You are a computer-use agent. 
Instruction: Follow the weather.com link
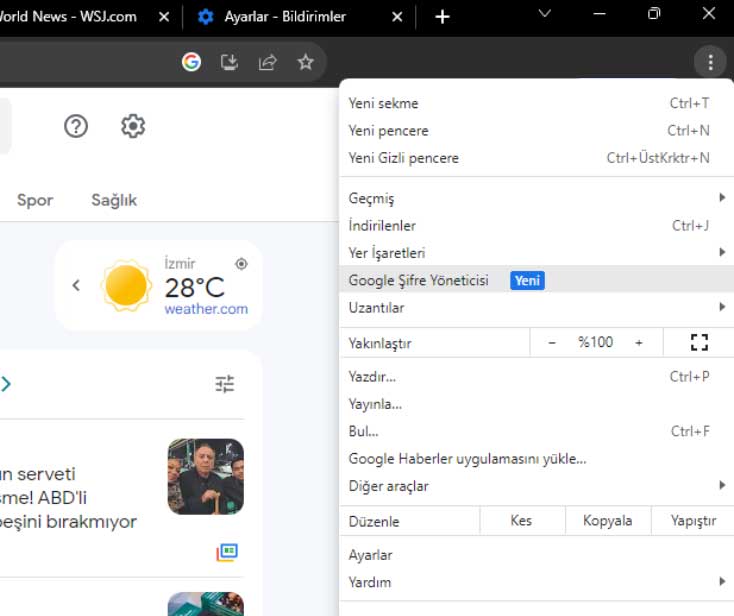coord(206,309)
